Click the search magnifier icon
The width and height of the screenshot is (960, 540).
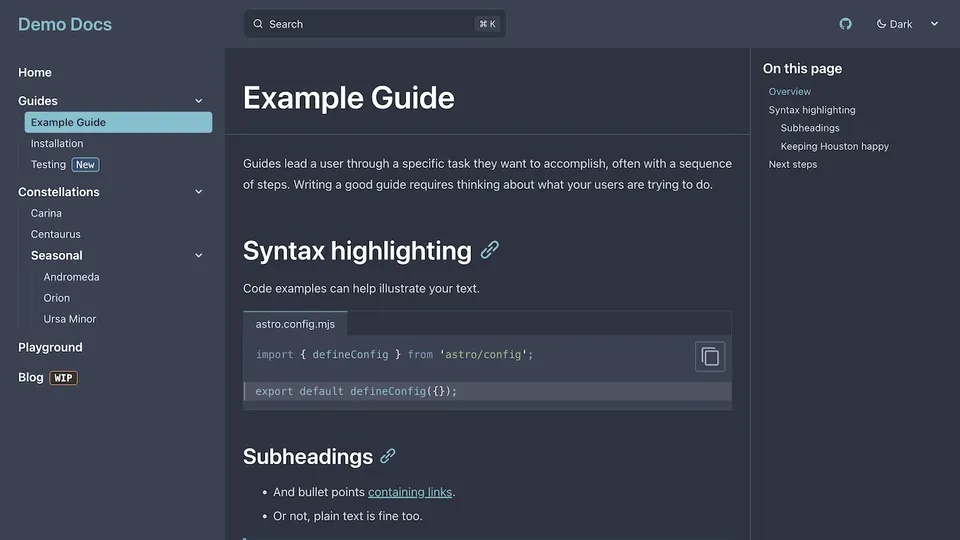click(x=258, y=24)
